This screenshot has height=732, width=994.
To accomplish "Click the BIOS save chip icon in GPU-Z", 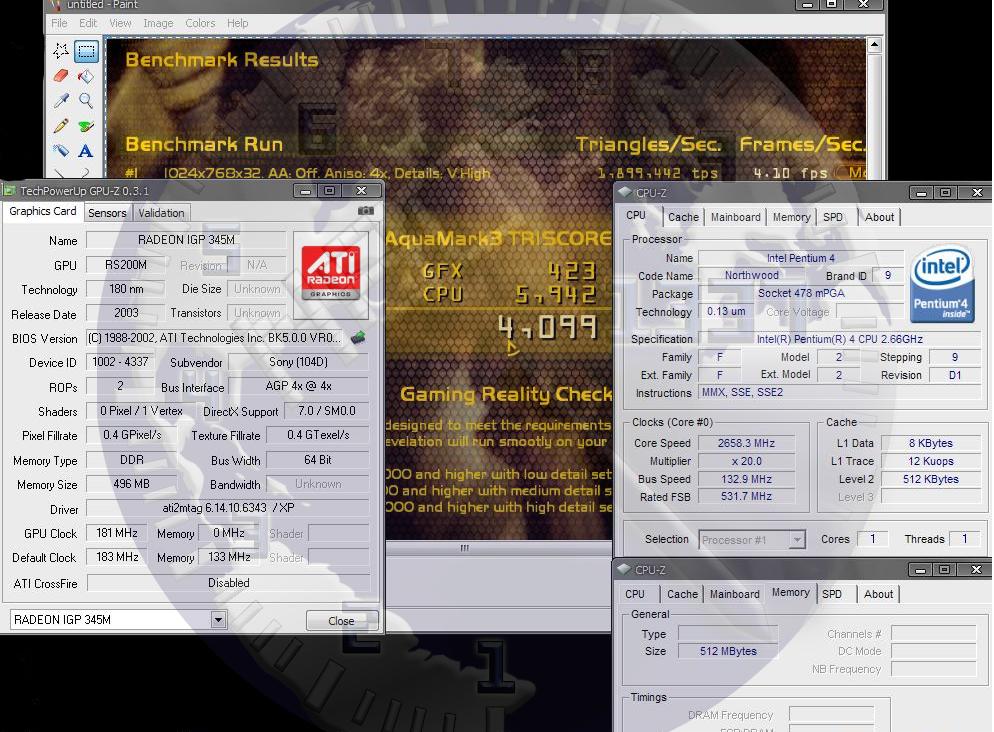I will click(x=358, y=337).
